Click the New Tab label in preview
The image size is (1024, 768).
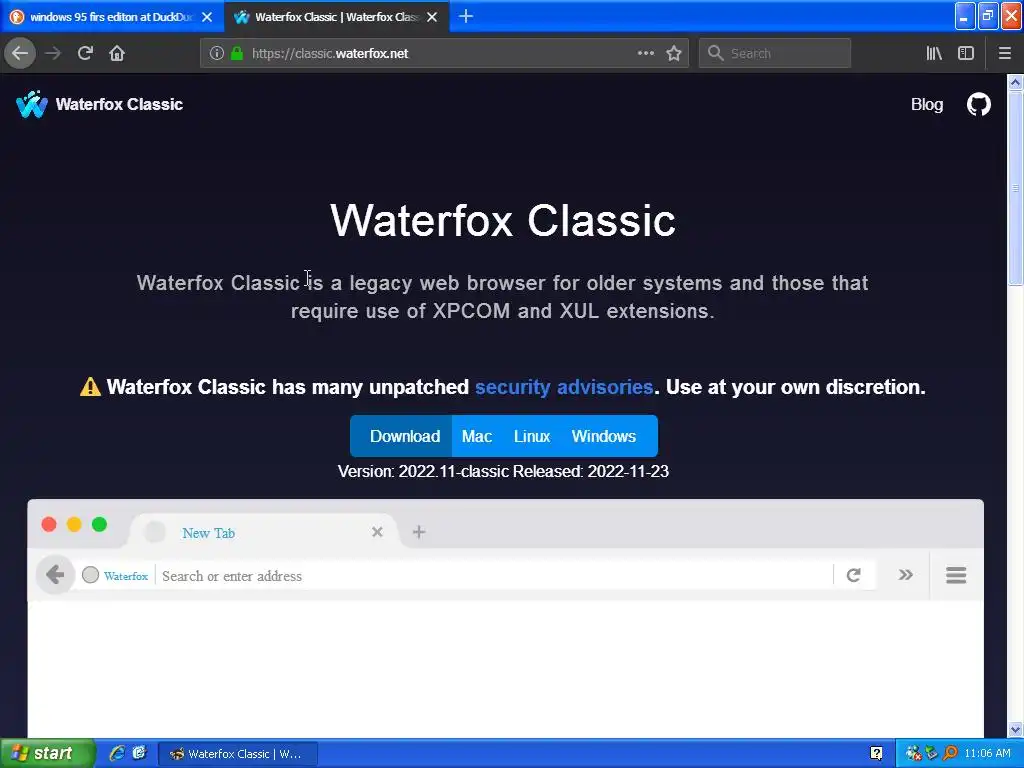208,533
